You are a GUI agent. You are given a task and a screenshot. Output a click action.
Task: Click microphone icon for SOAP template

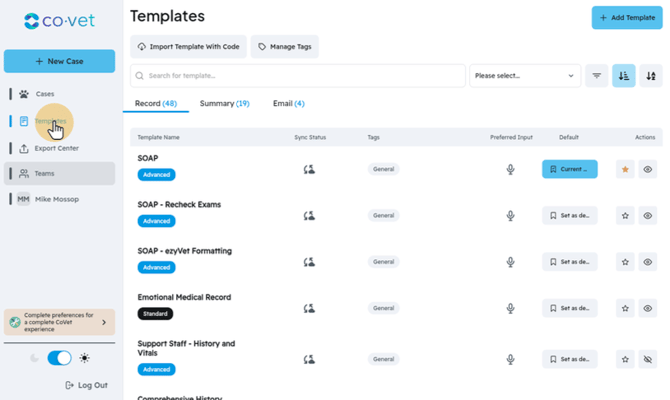(x=510, y=169)
